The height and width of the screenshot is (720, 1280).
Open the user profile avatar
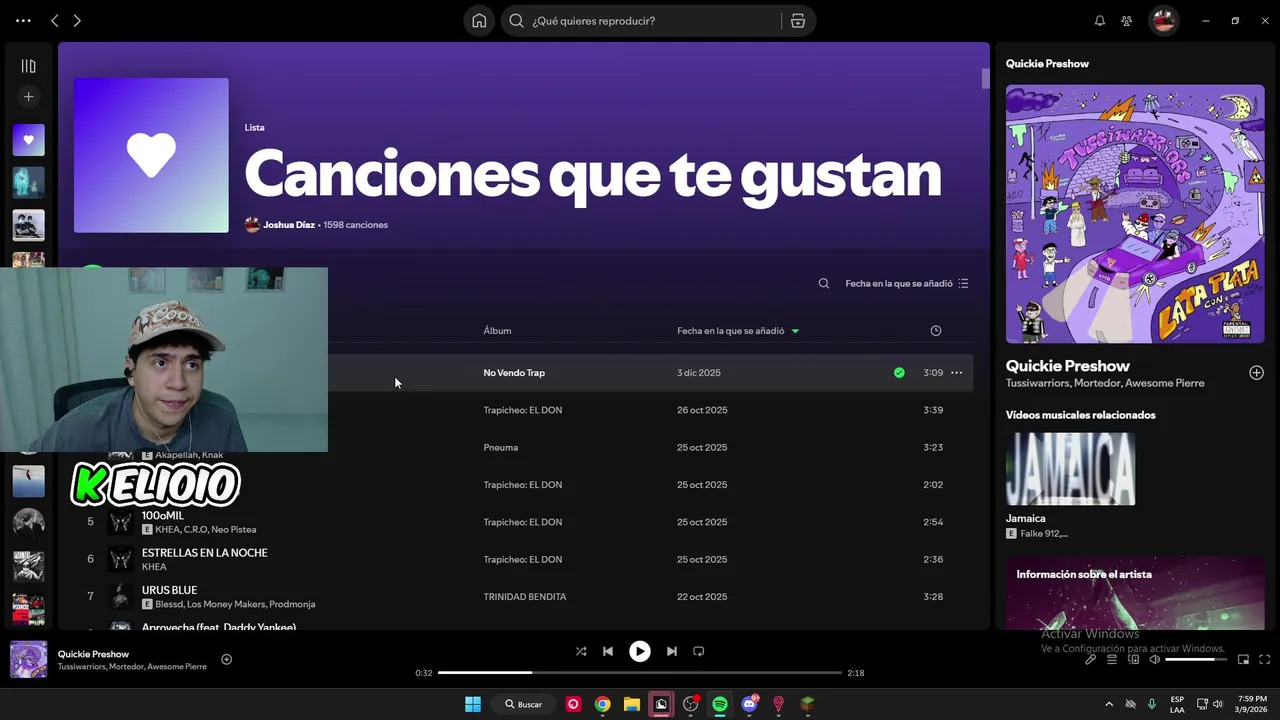(1163, 20)
